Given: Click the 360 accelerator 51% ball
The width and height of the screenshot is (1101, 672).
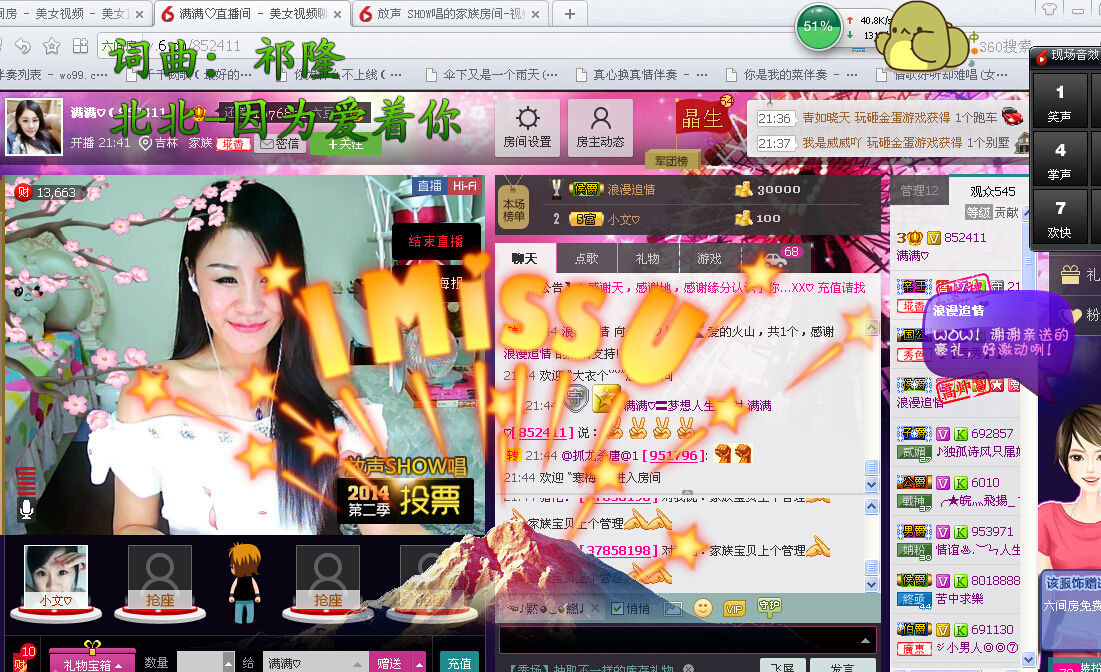Looking at the screenshot, I should (x=818, y=27).
